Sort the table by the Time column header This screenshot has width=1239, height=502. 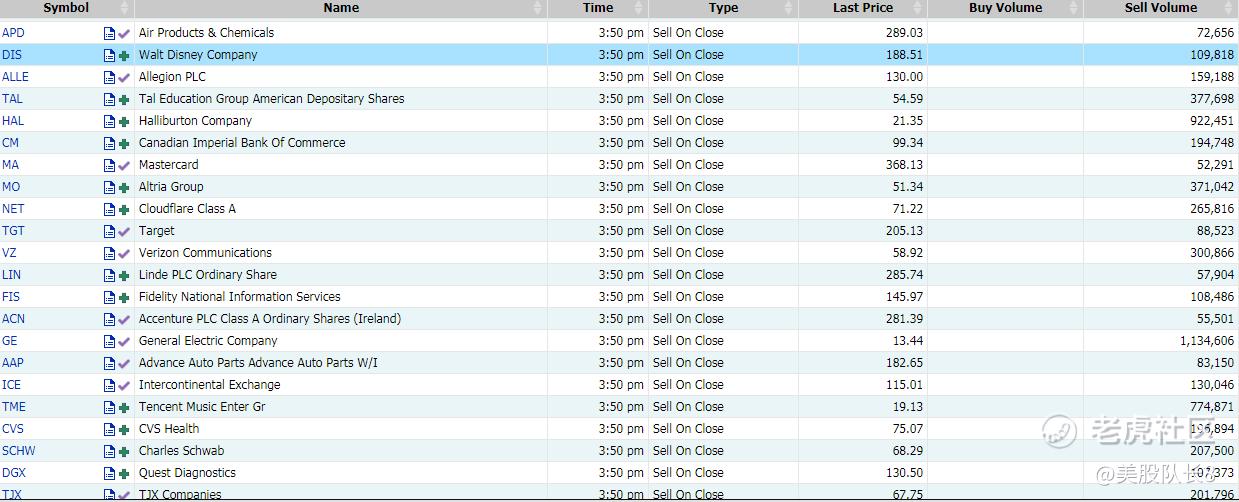598,8
